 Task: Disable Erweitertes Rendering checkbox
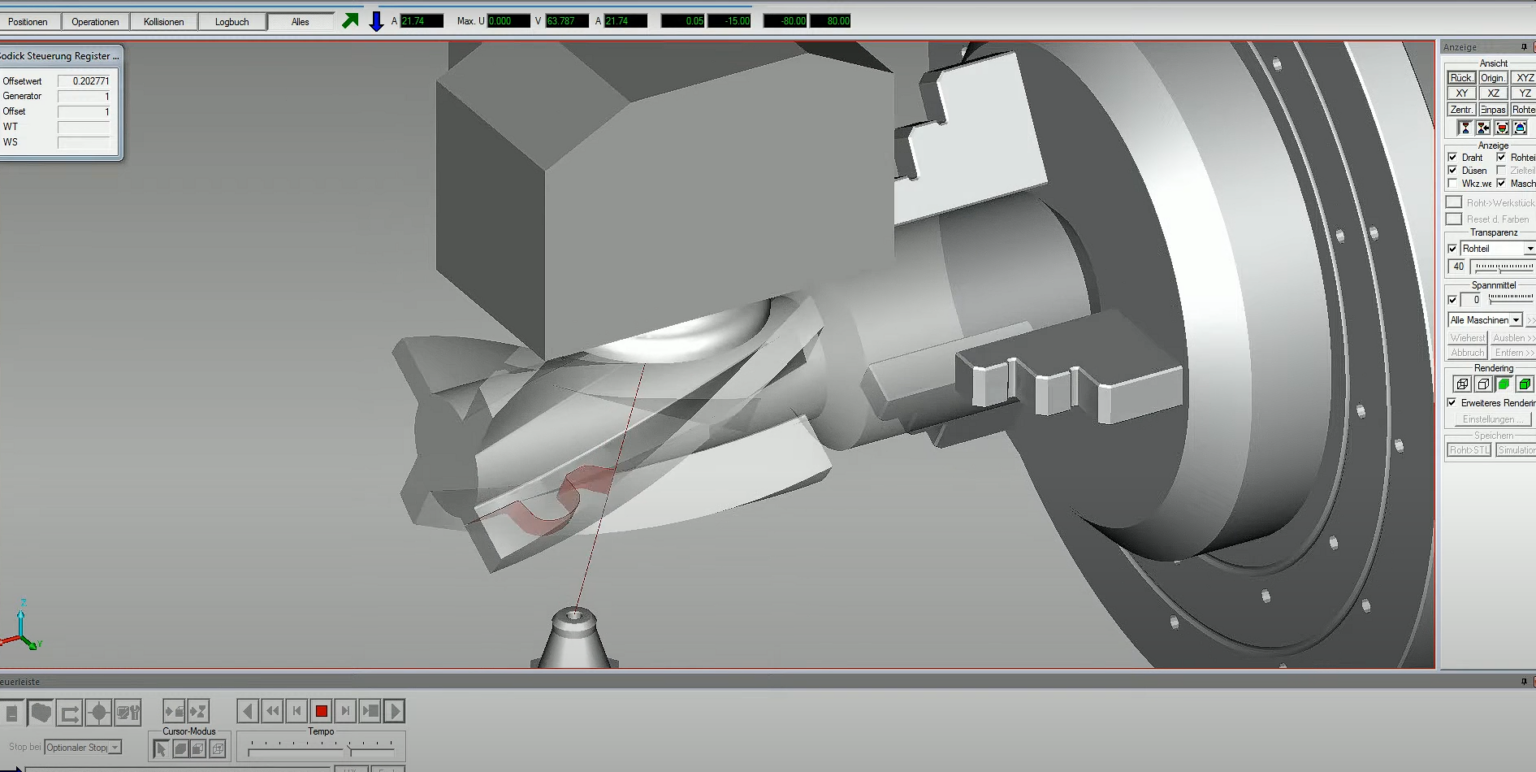click(x=1453, y=402)
